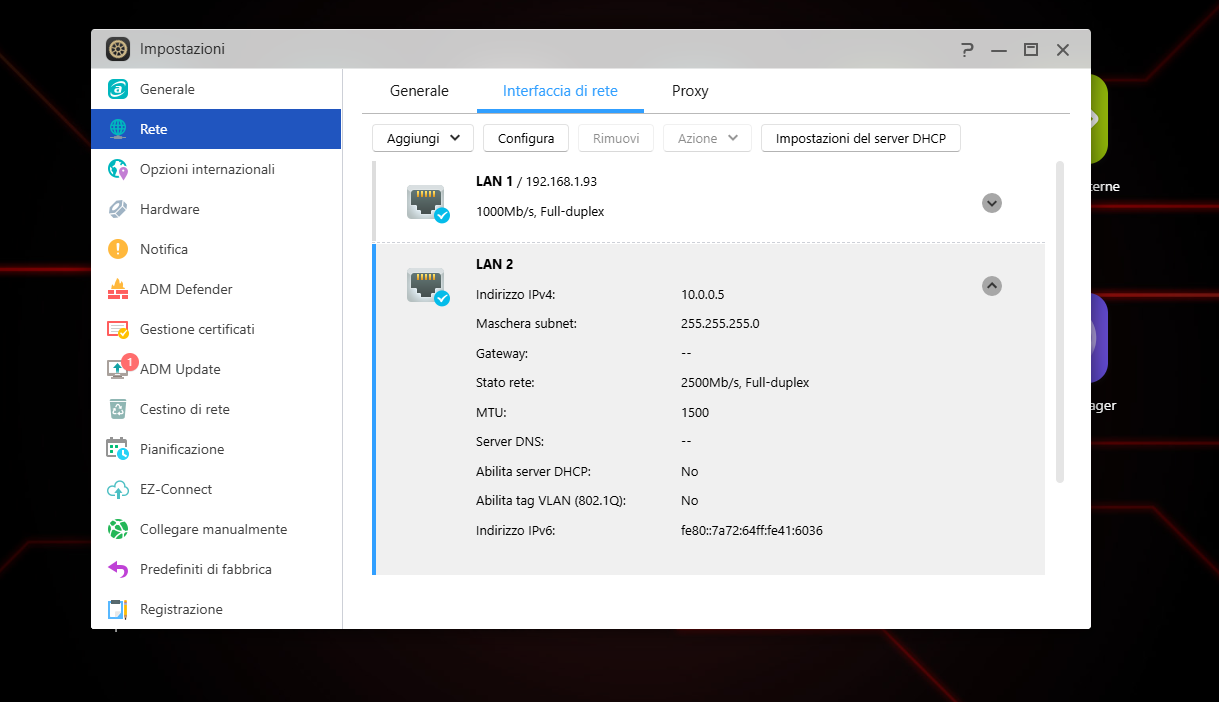
Task: Select Predefiniti di fabbrica entry
Action: (216, 569)
